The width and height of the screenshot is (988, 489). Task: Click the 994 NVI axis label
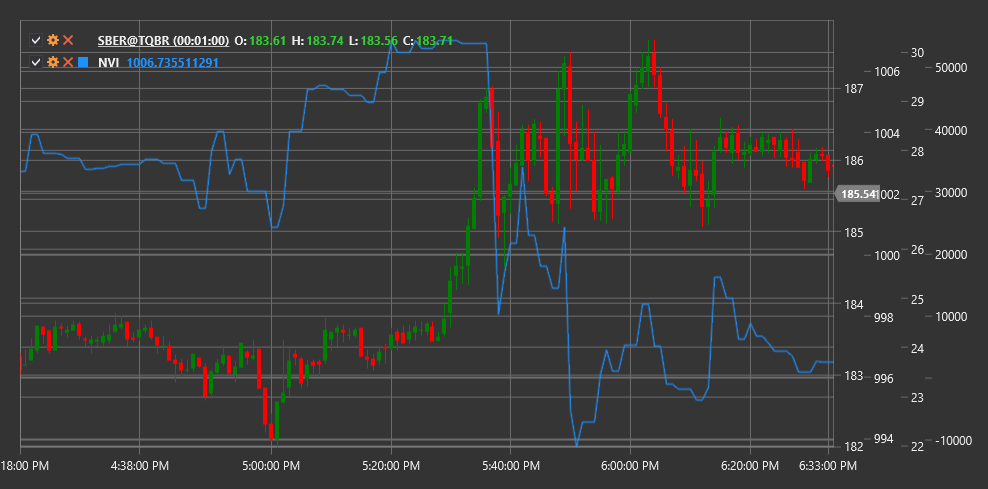(x=884, y=439)
